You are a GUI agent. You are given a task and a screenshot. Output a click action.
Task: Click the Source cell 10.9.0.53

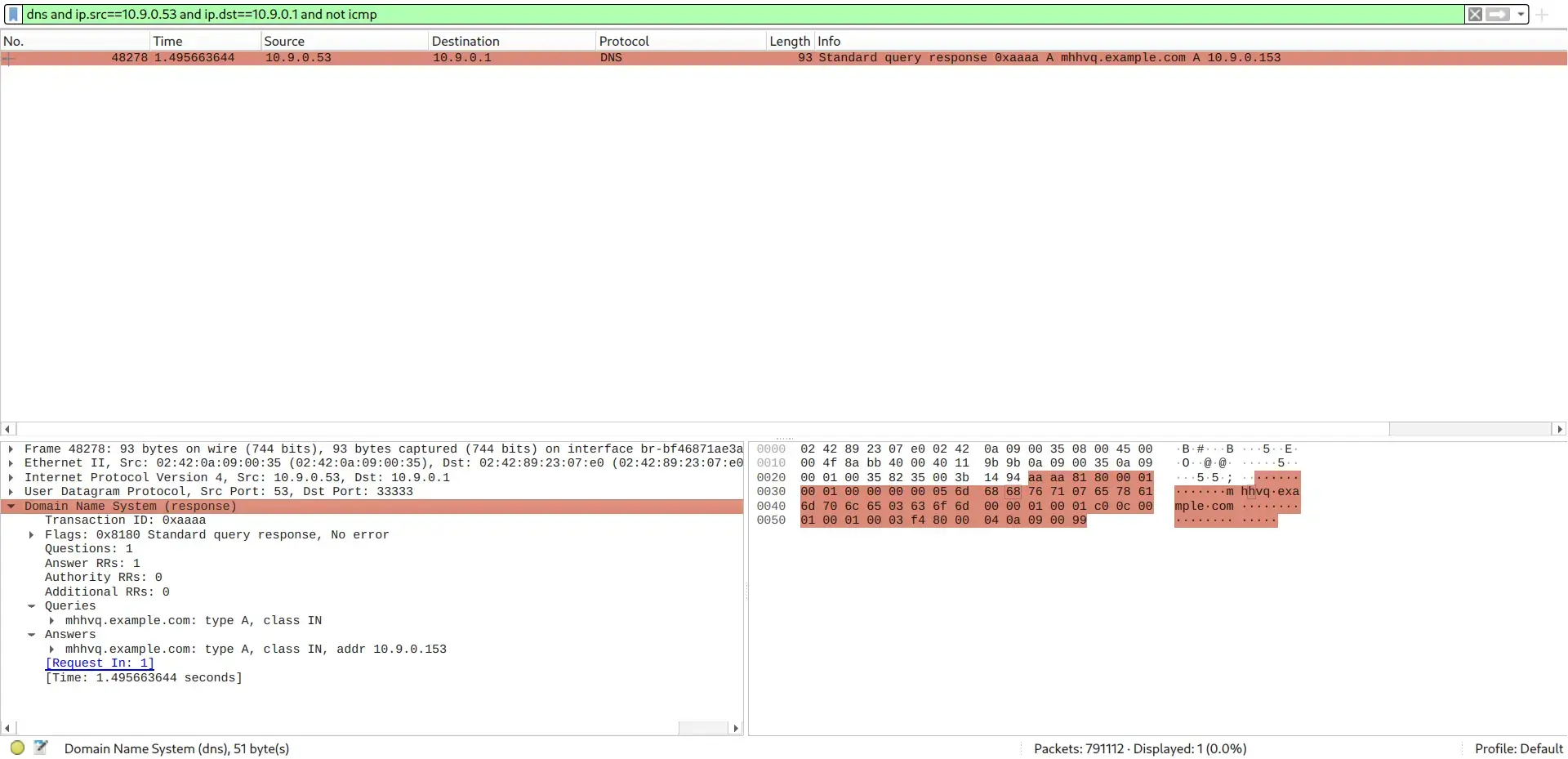point(298,58)
